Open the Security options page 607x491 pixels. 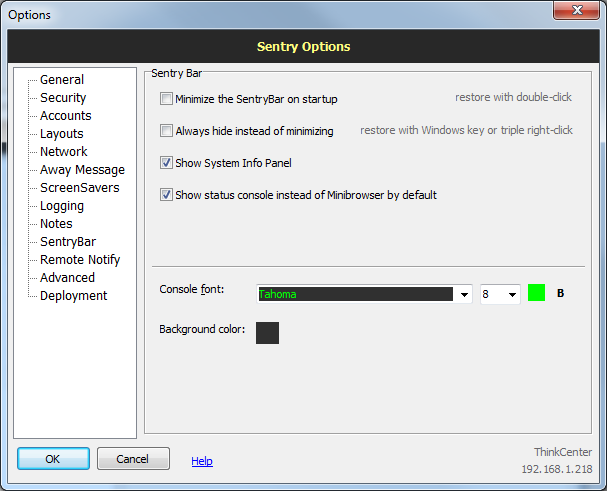coord(63,98)
